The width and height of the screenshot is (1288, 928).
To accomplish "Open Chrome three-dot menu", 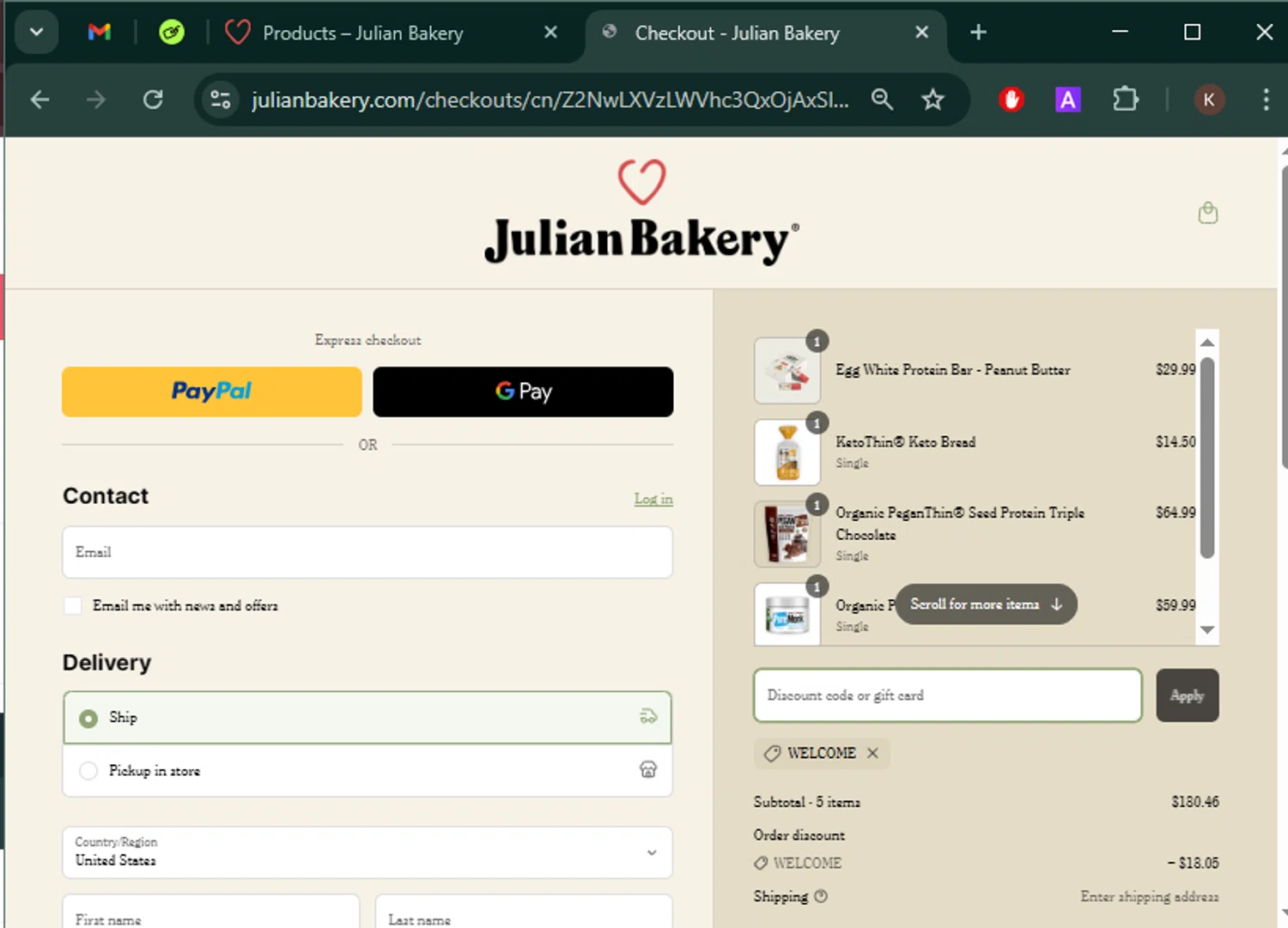I will (x=1266, y=100).
